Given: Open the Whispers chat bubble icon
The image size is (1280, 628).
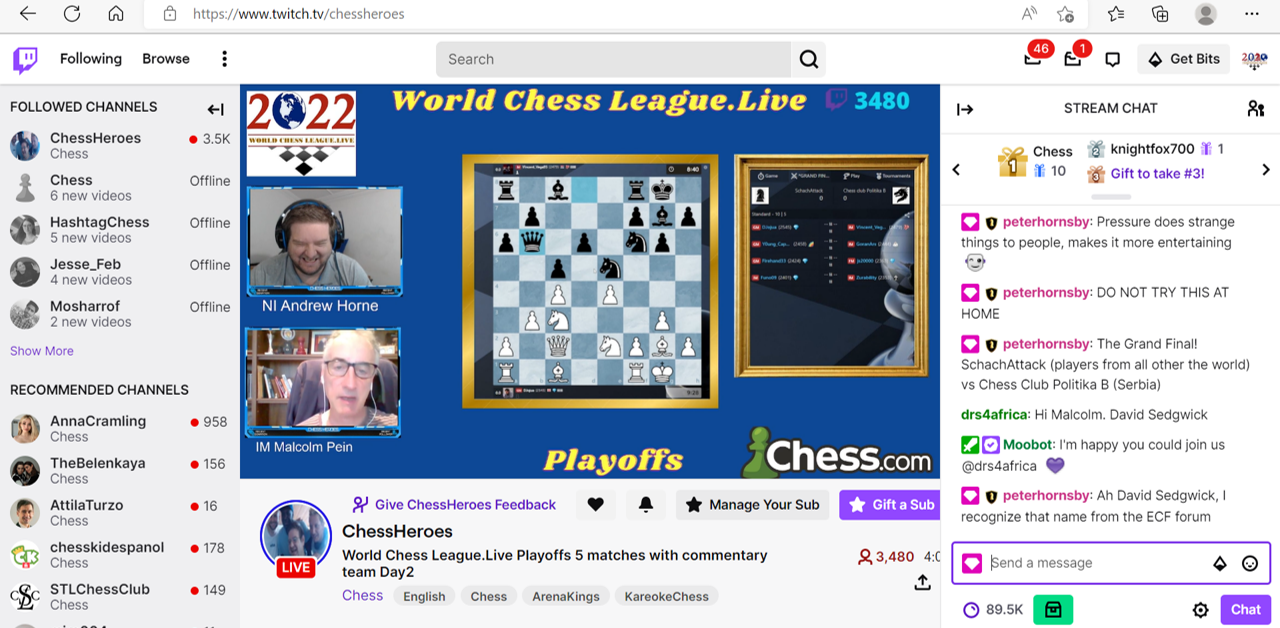Looking at the screenshot, I should (x=1112, y=59).
